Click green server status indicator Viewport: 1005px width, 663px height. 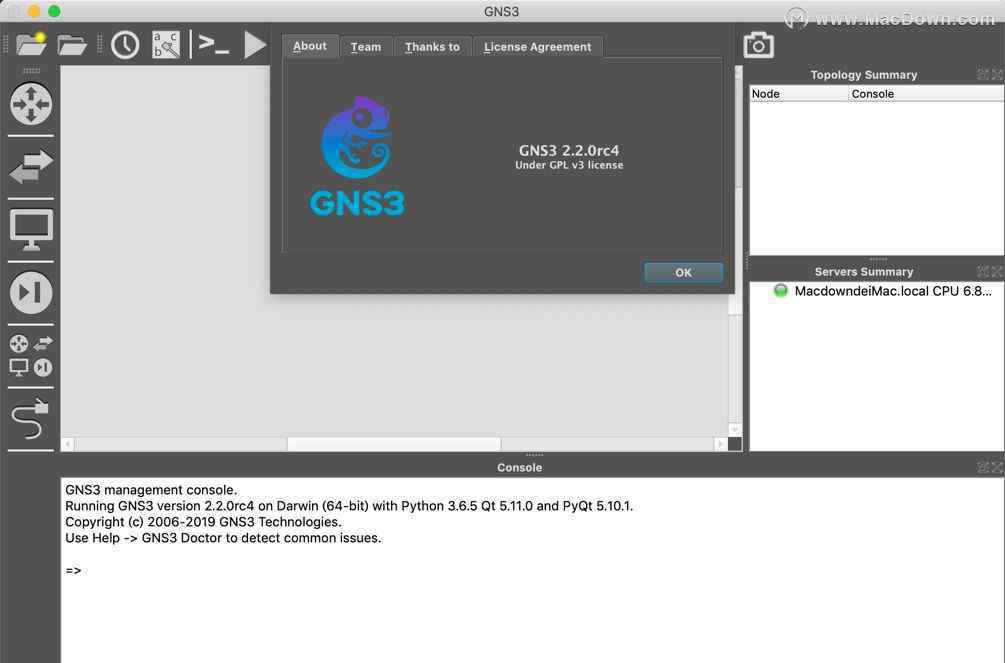(780, 290)
